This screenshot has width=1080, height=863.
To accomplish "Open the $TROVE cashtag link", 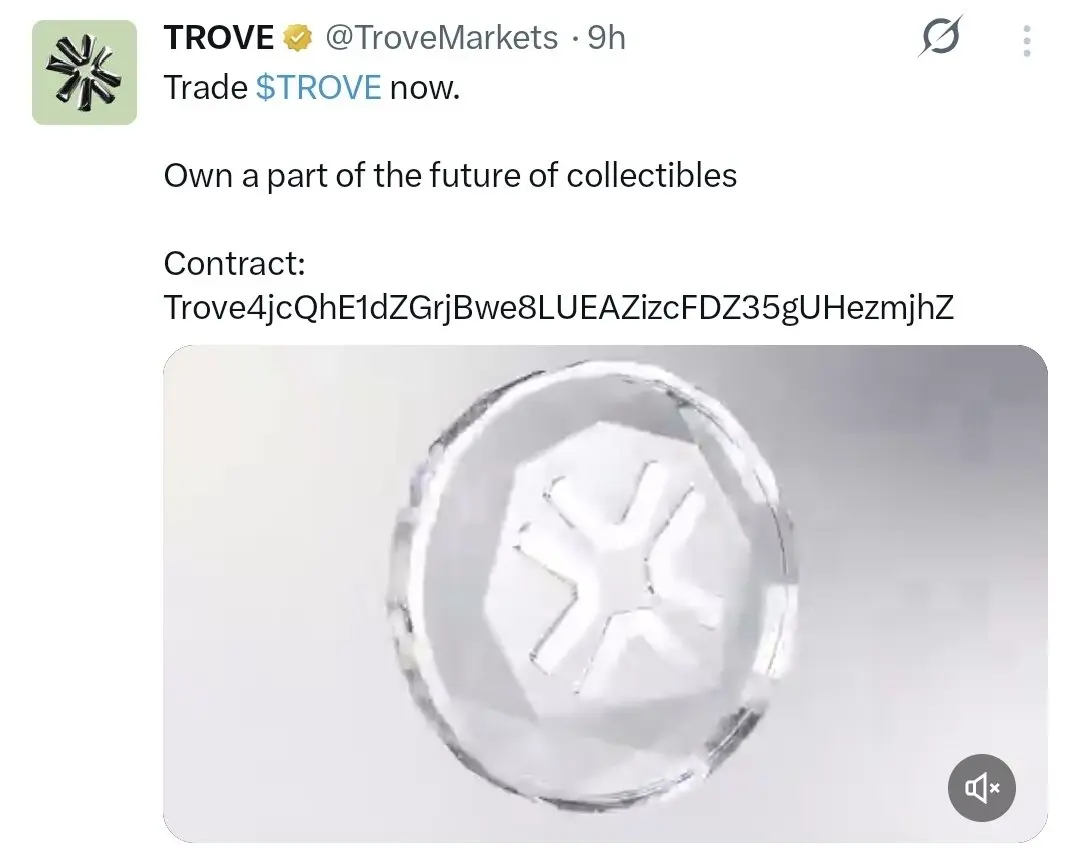I will point(318,87).
